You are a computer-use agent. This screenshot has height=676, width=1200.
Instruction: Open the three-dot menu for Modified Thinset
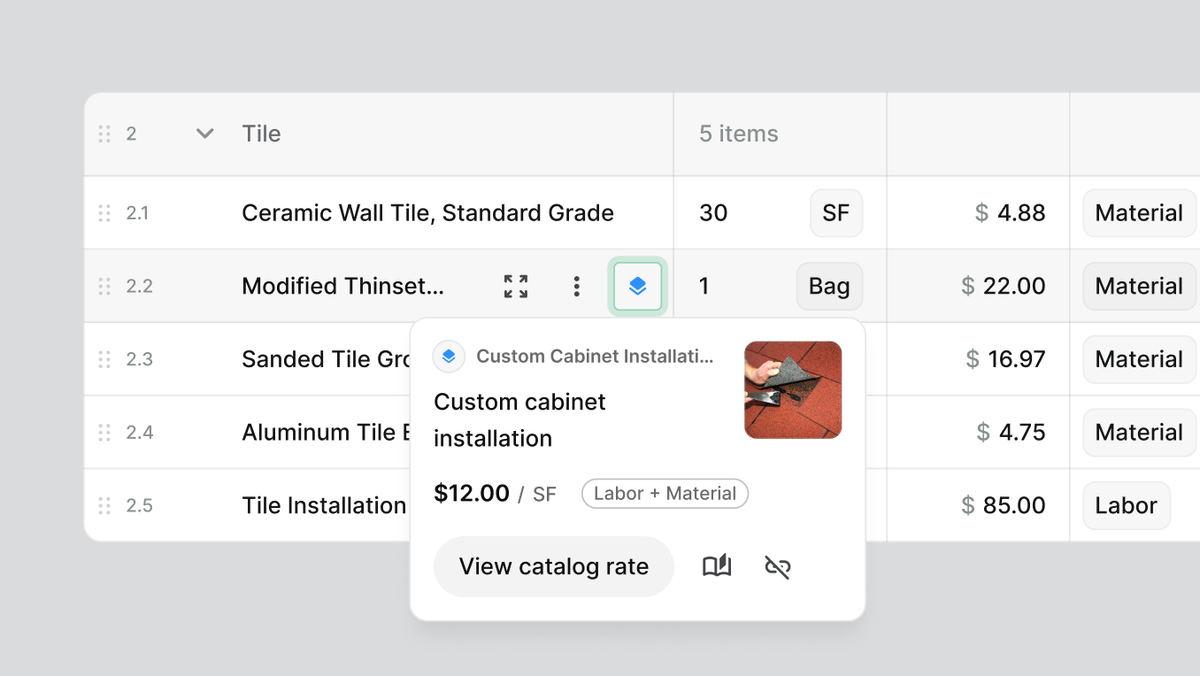576,286
